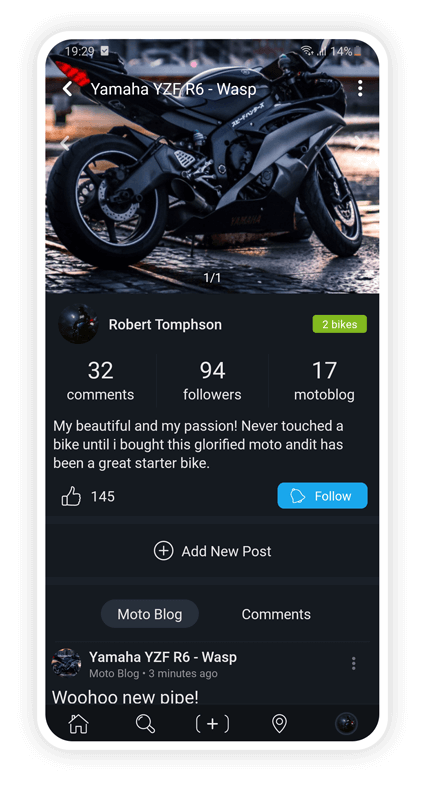Open map location pin in bottom bar
Viewport: 424px width, 789px height.
click(279, 724)
